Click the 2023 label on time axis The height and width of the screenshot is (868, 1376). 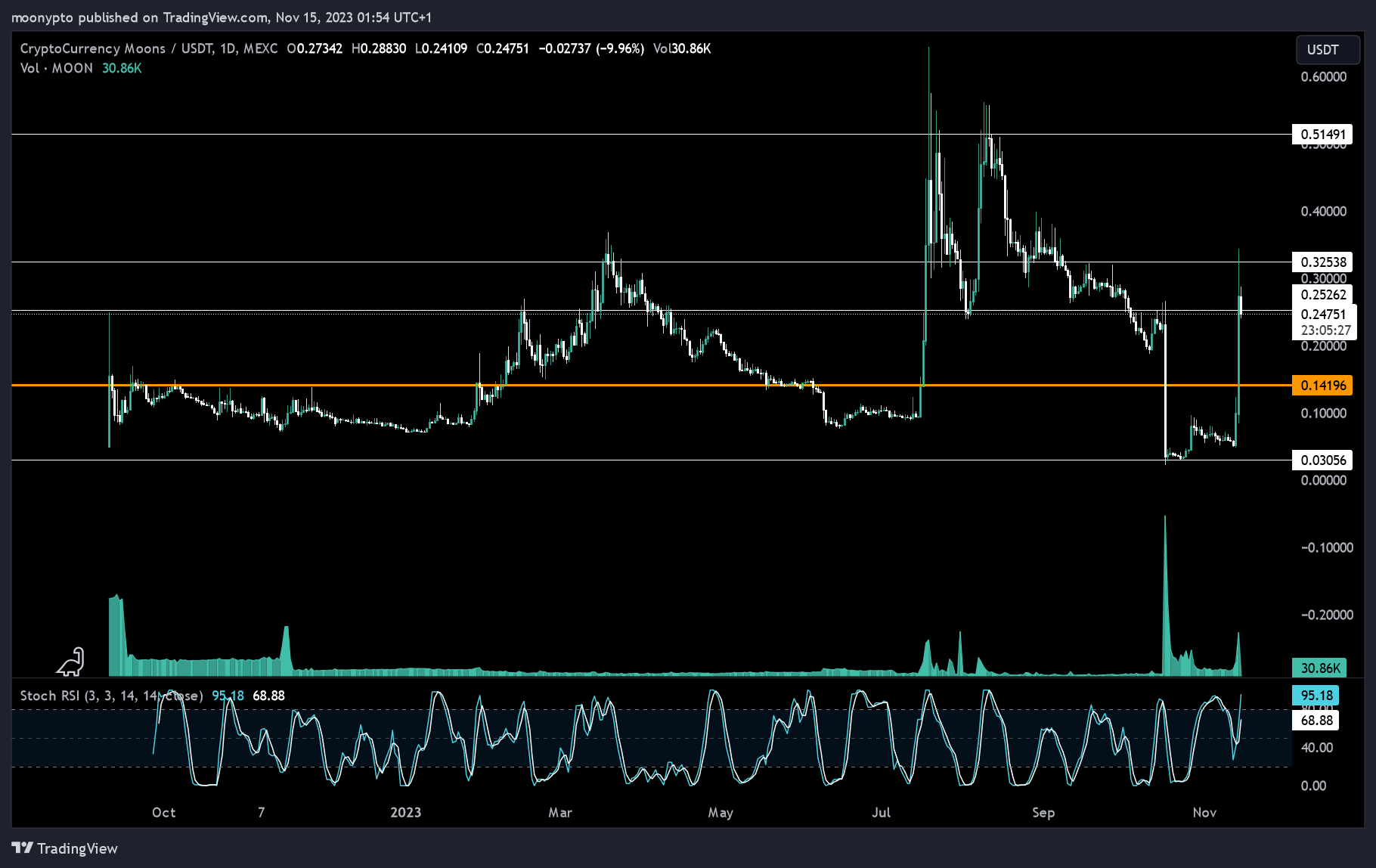point(406,813)
